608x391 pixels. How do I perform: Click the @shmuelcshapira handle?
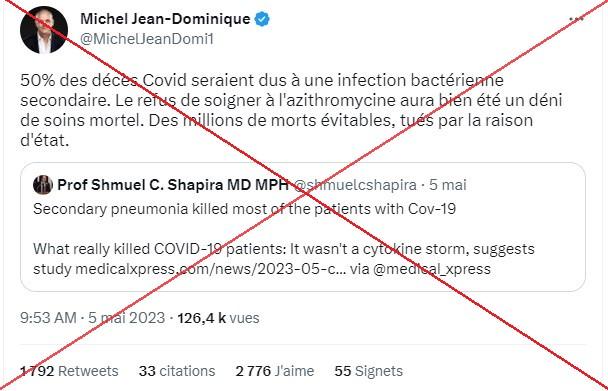355,185
